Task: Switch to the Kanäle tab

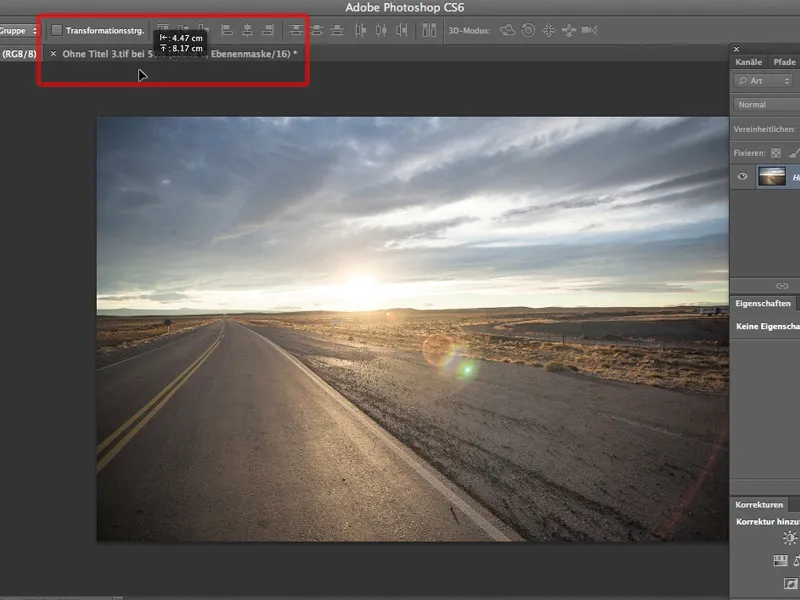Action: click(748, 62)
